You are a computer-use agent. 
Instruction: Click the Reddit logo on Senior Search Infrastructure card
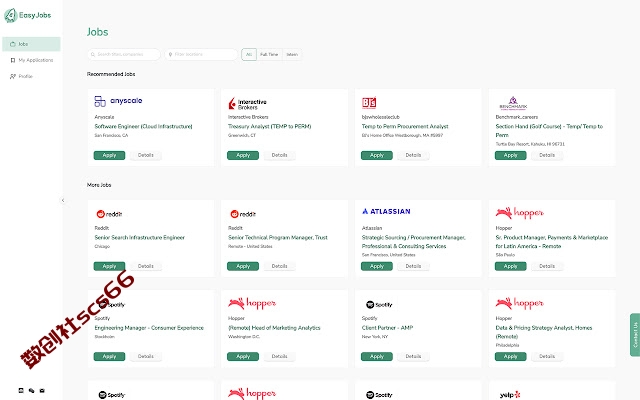[109, 214]
